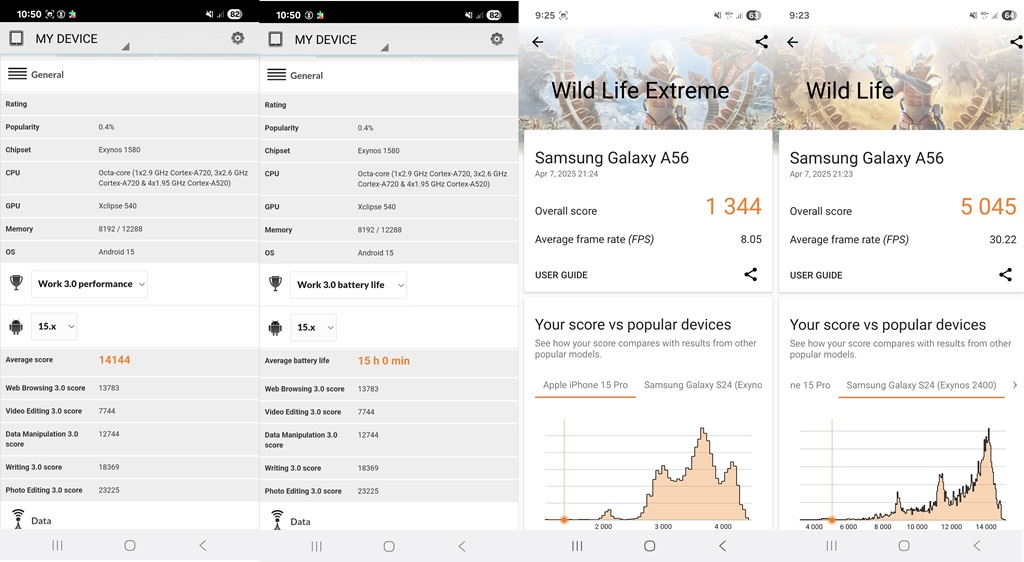Screen dimensions: 1024x562
Task: Open 15.x version dropdown in first panel
Action: [x=54, y=326]
